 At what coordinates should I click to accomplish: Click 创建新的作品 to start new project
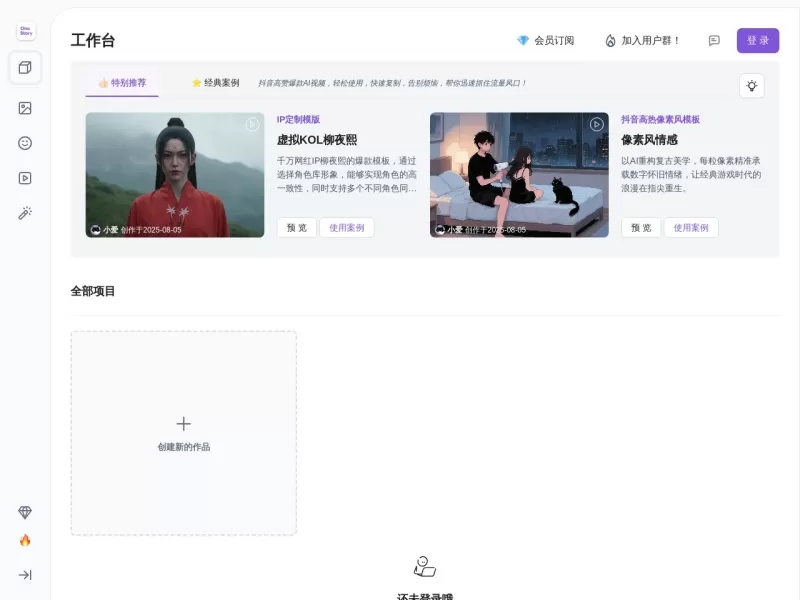pyautogui.click(x=183, y=433)
